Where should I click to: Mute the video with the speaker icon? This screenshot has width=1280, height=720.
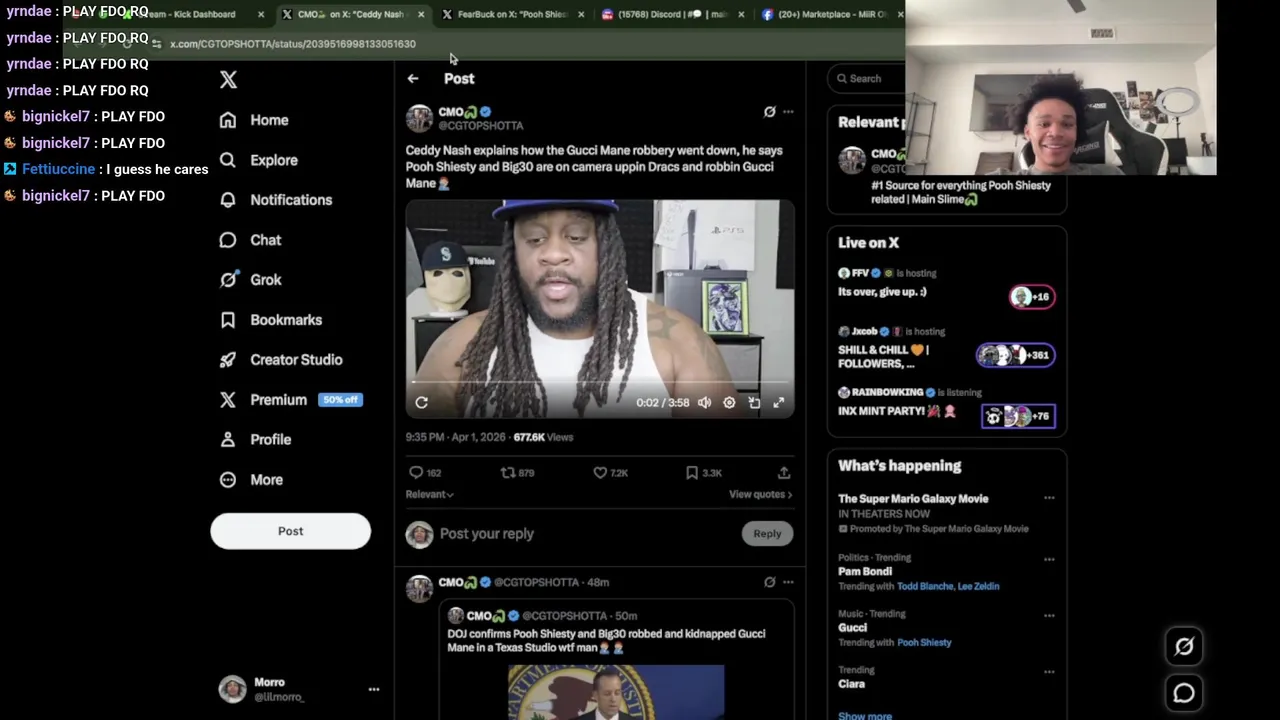click(x=704, y=403)
